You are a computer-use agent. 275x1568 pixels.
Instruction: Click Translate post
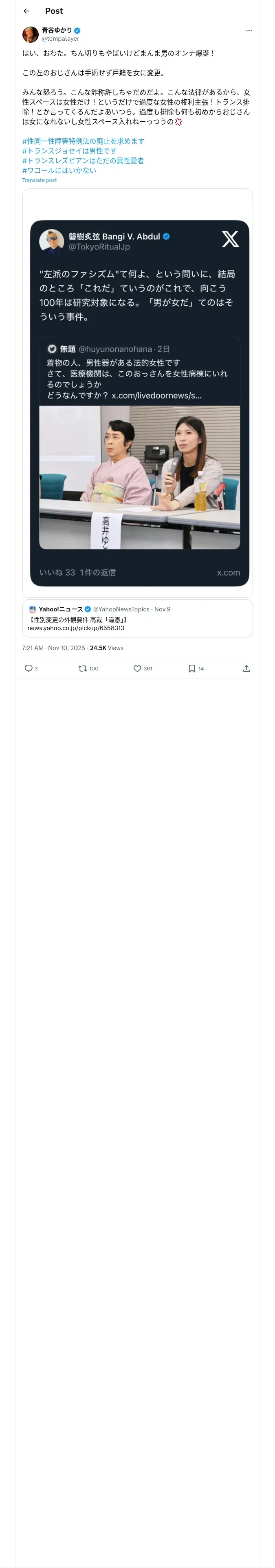click(40, 180)
